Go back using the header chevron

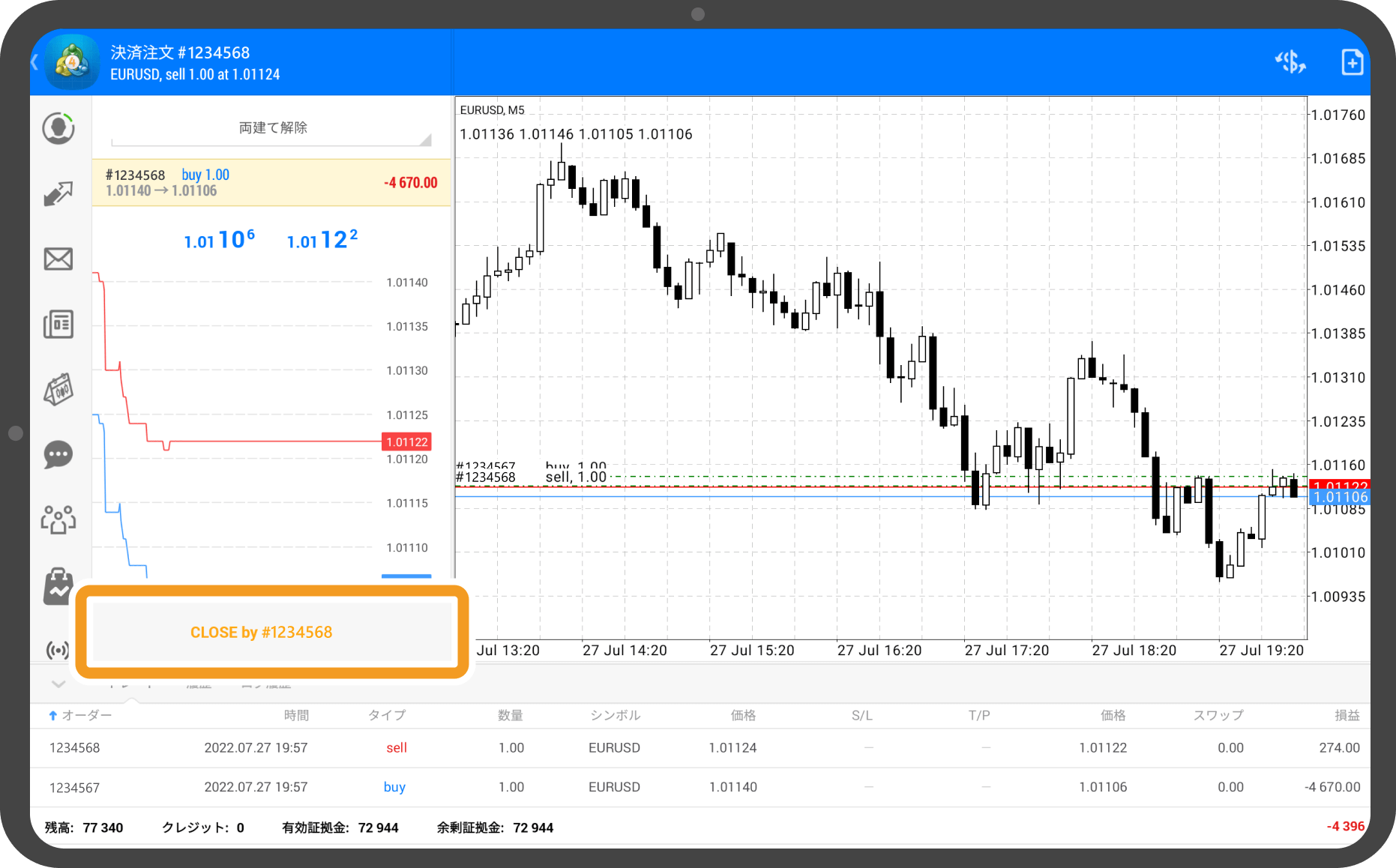point(35,62)
